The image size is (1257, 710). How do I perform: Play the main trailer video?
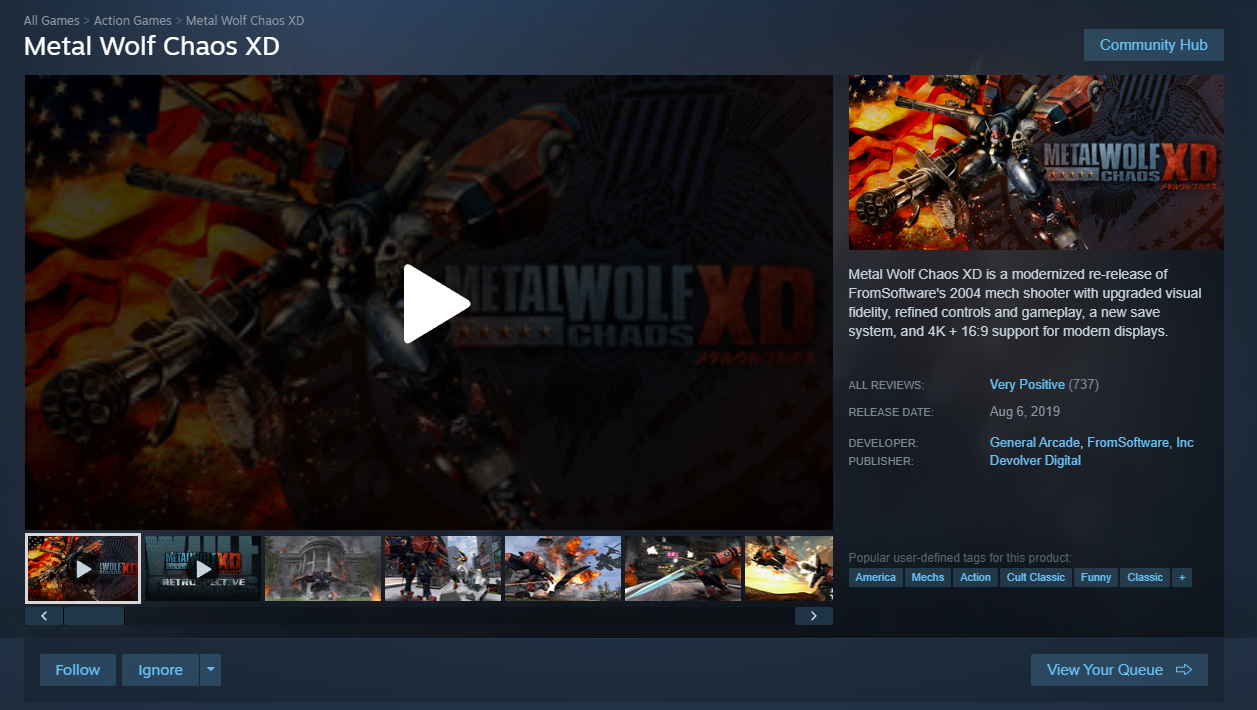(436, 303)
